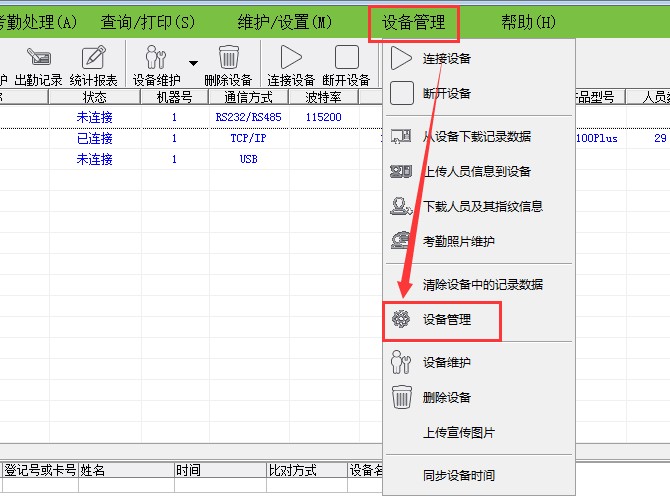Click the 比对方式 column header
This screenshot has height=498, width=670.
pyautogui.click(x=307, y=470)
